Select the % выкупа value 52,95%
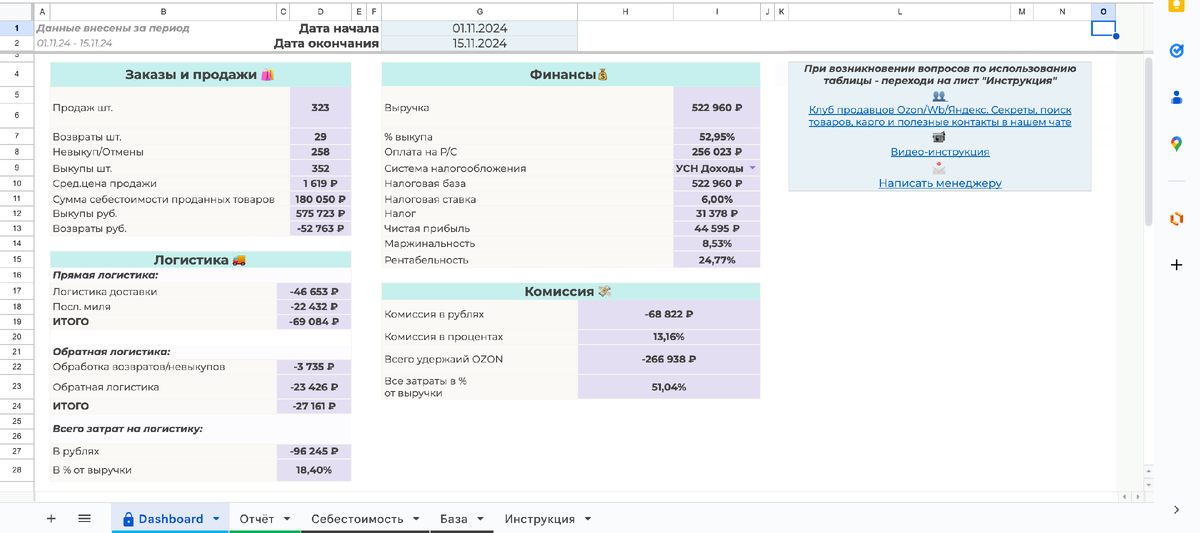This screenshot has width=1200, height=533. click(x=717, y=136)
